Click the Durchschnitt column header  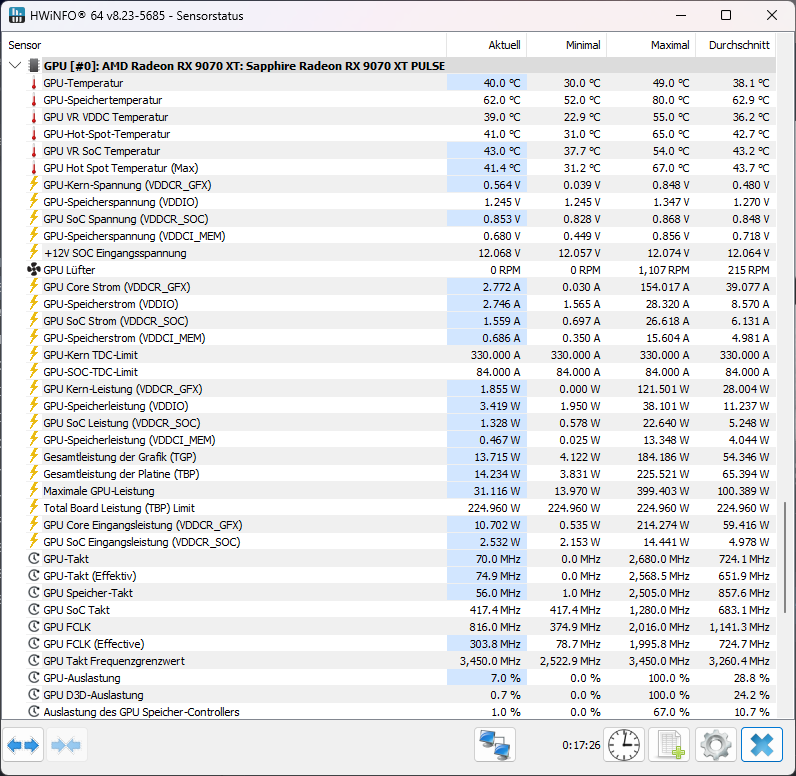(x=736, y=45)
